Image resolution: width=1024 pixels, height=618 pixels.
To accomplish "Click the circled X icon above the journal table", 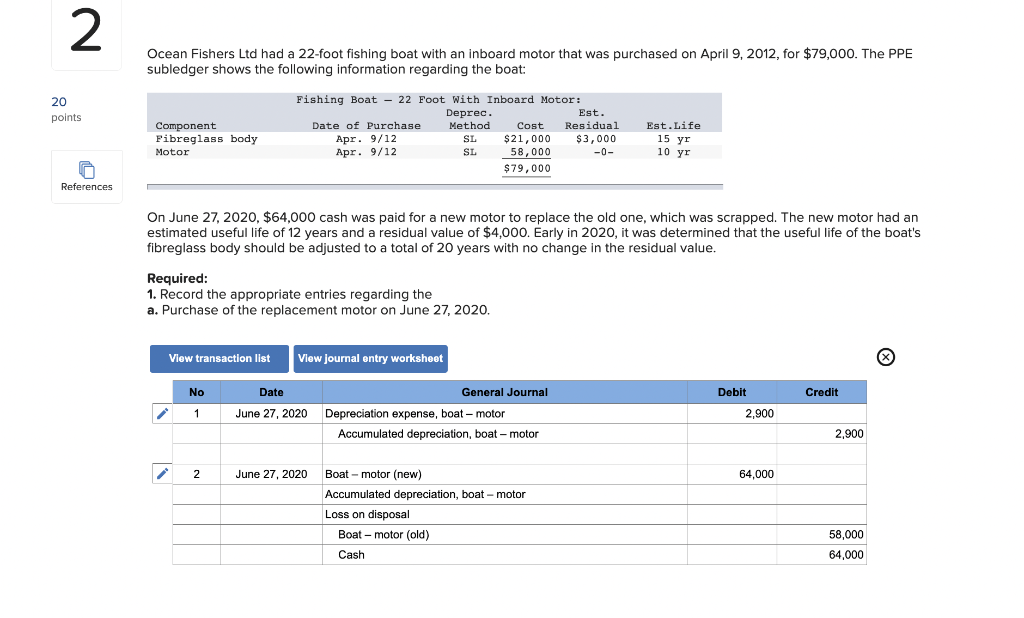I will 885,356.
